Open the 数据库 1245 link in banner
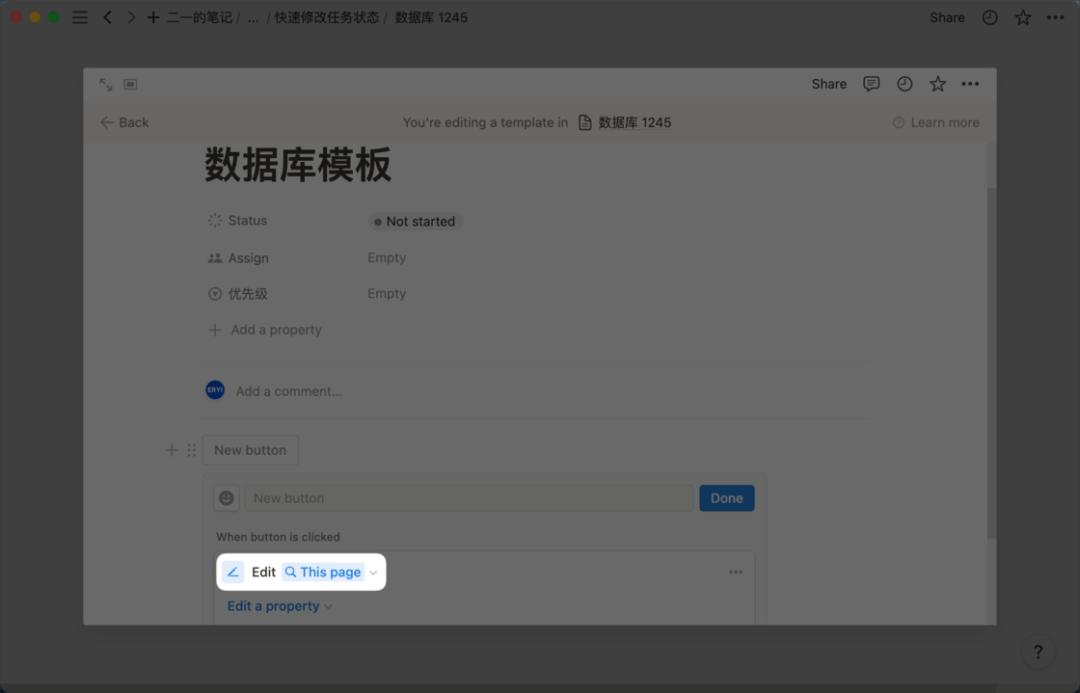Image resolution: width=1080 pixels, height=693 pixels. 634,123
